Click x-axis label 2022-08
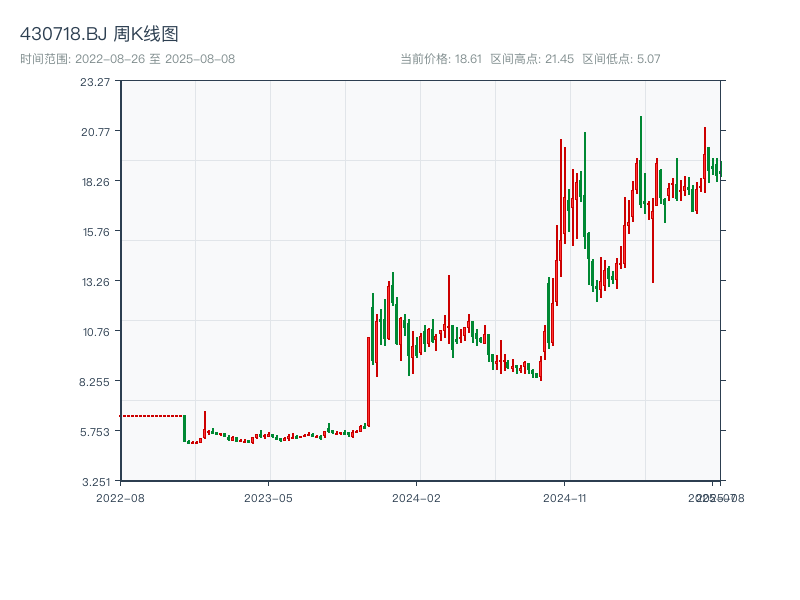 click(x=120, y=498)
